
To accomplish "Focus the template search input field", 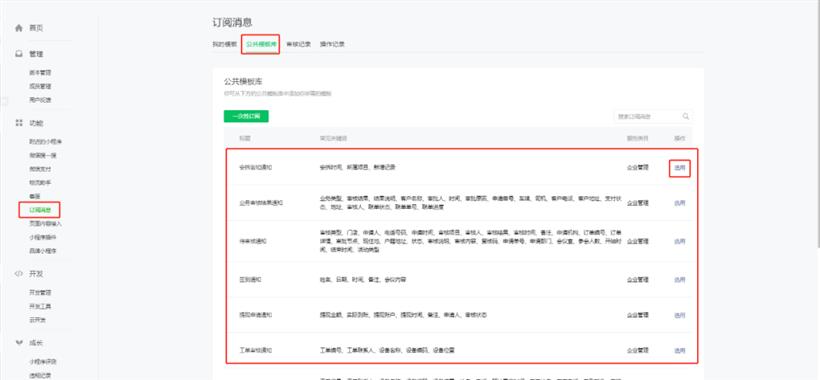I will tap(653, 116).
